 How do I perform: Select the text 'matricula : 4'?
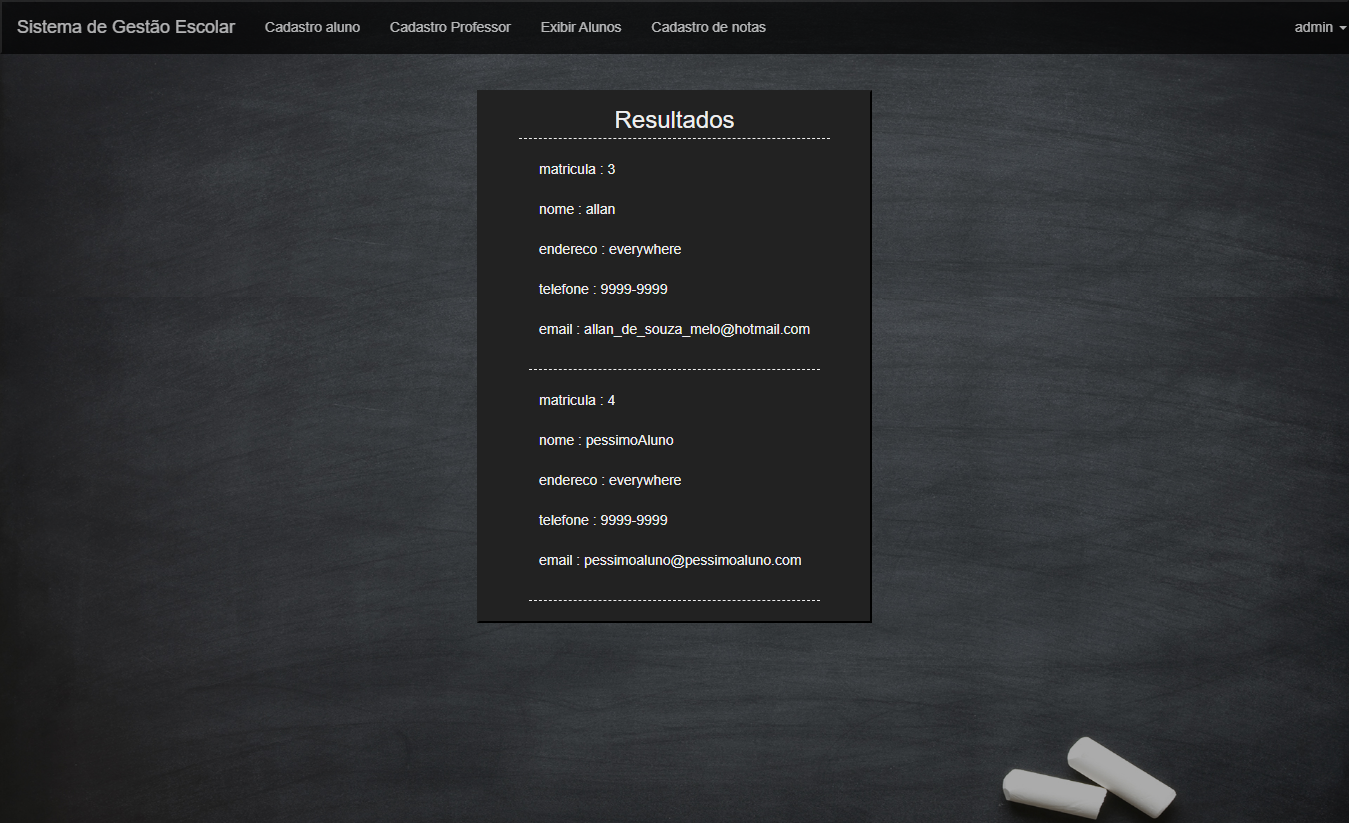pos(577,400)
